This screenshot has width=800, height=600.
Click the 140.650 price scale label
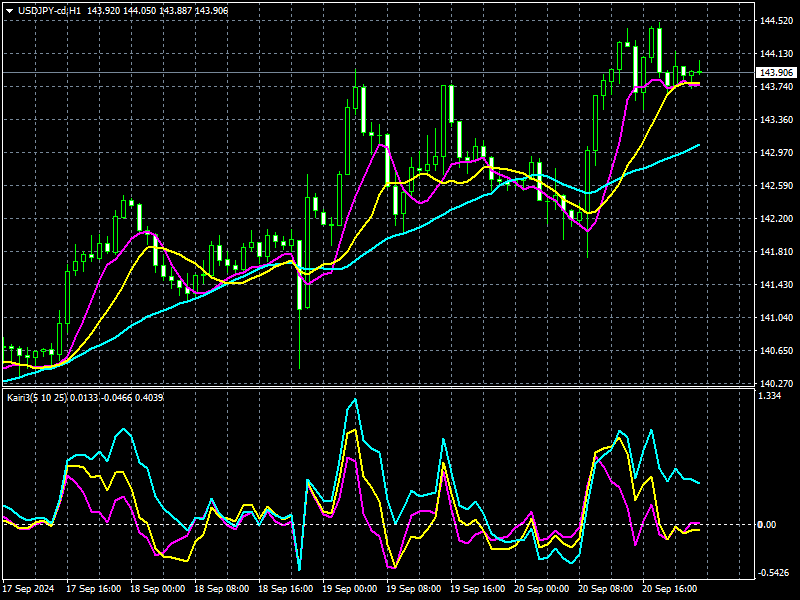pyautogui.click(x=777, y=351)
